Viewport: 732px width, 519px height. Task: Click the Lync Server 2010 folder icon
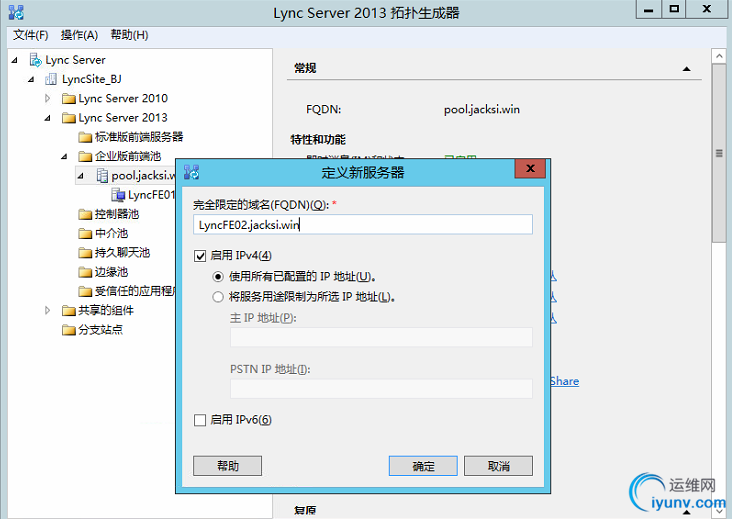[69, 98]
